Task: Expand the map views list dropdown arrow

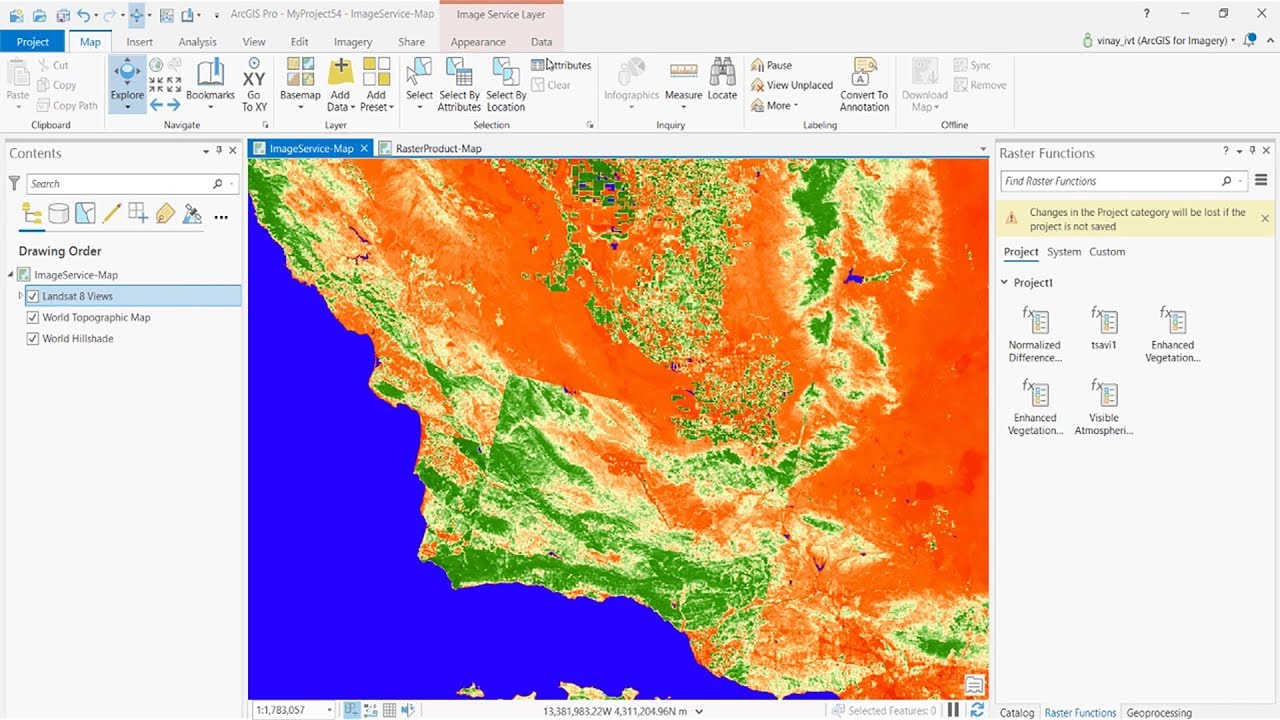Action: (x=984, y=149)
